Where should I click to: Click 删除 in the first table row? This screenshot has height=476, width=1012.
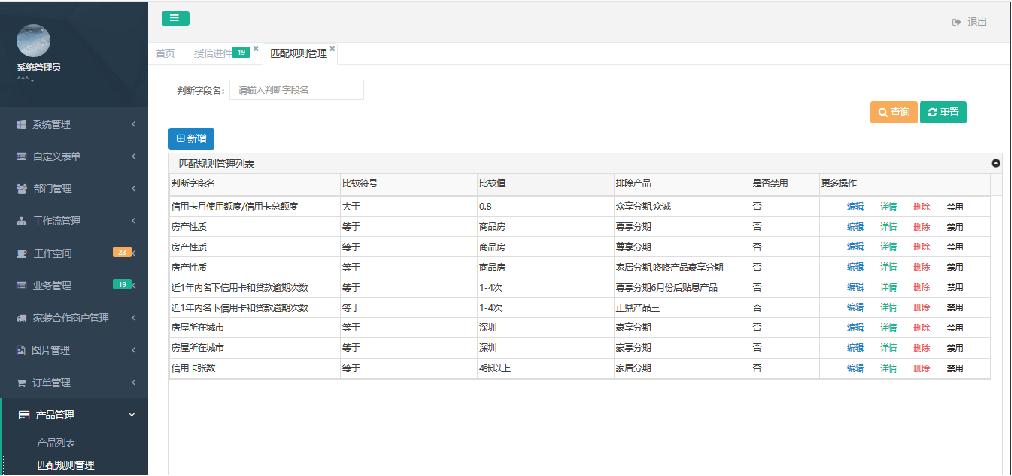(x=921, y=206)
